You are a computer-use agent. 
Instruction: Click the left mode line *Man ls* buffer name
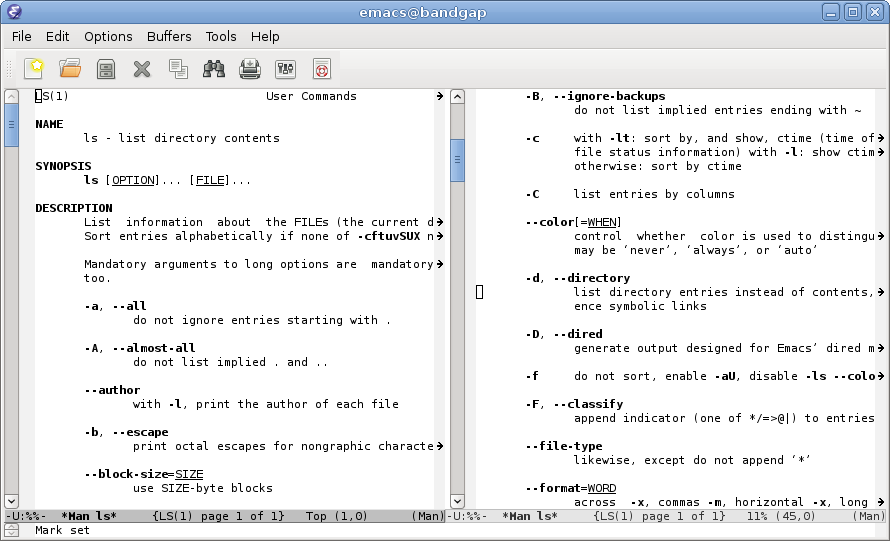click(x=89, y=516)
